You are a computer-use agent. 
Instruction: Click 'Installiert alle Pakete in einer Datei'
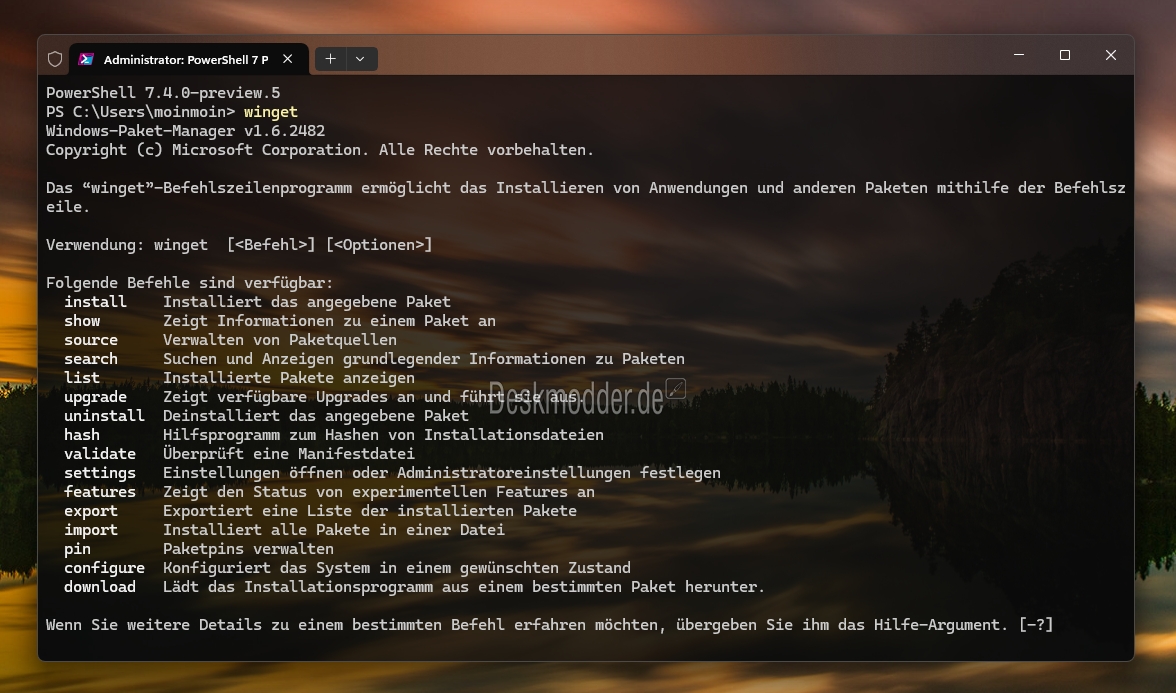coord(334,530)
